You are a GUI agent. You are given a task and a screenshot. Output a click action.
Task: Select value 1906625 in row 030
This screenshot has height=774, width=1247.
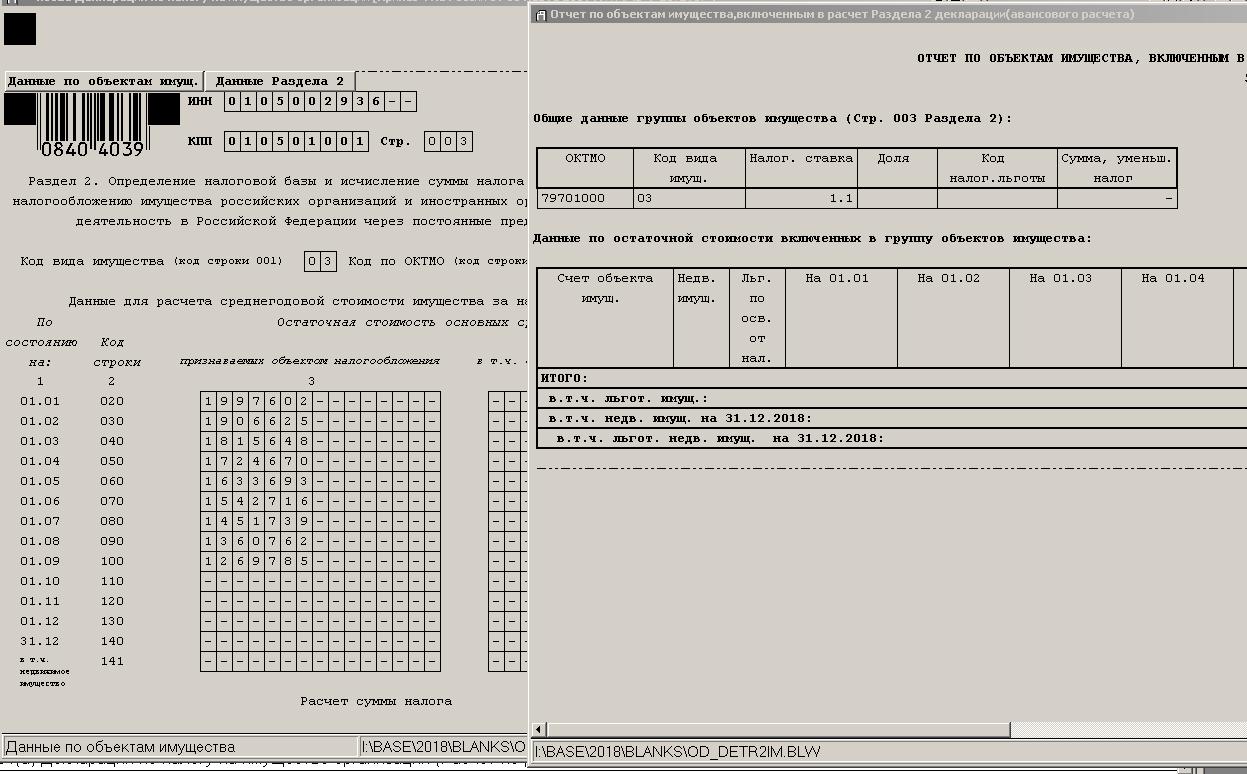[x=320, y=421]
